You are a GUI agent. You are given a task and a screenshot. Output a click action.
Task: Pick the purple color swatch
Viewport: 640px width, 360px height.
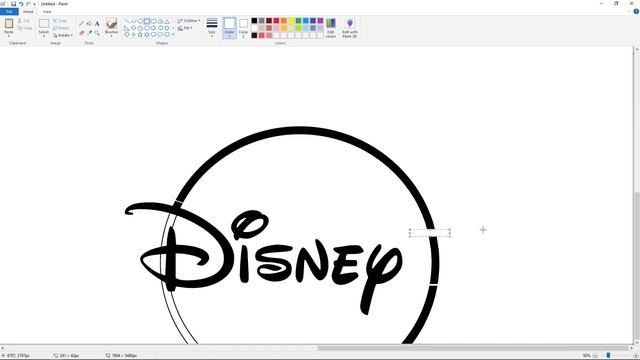[x=320, y=21]
